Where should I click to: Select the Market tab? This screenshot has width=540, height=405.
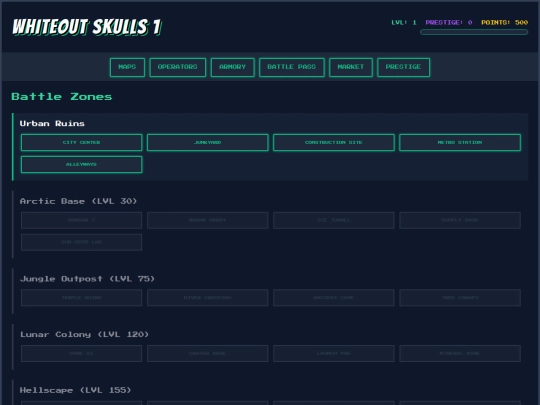351,67
